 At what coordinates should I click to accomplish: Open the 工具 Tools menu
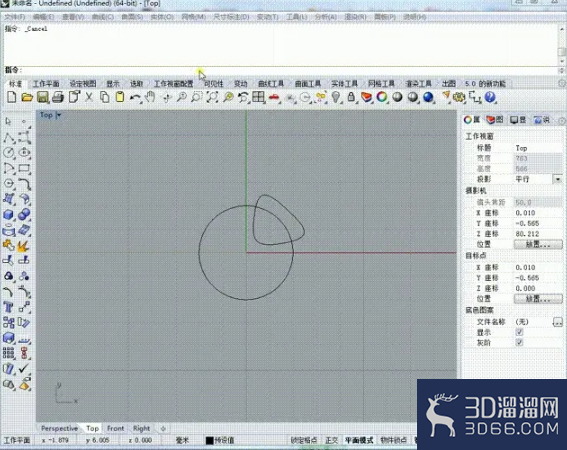pos(297,17)
